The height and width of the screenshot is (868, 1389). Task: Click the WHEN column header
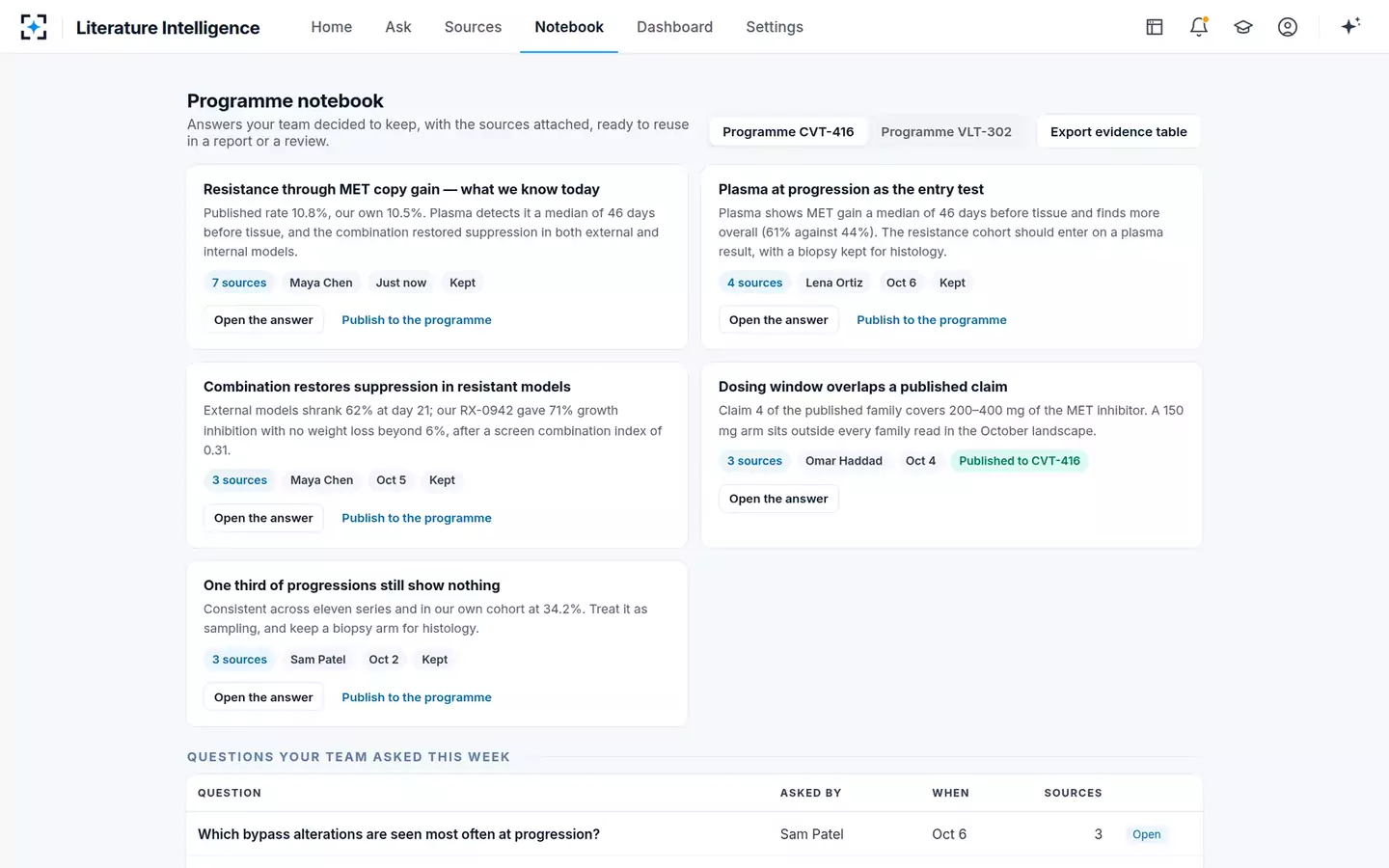(x=950, y=793)
